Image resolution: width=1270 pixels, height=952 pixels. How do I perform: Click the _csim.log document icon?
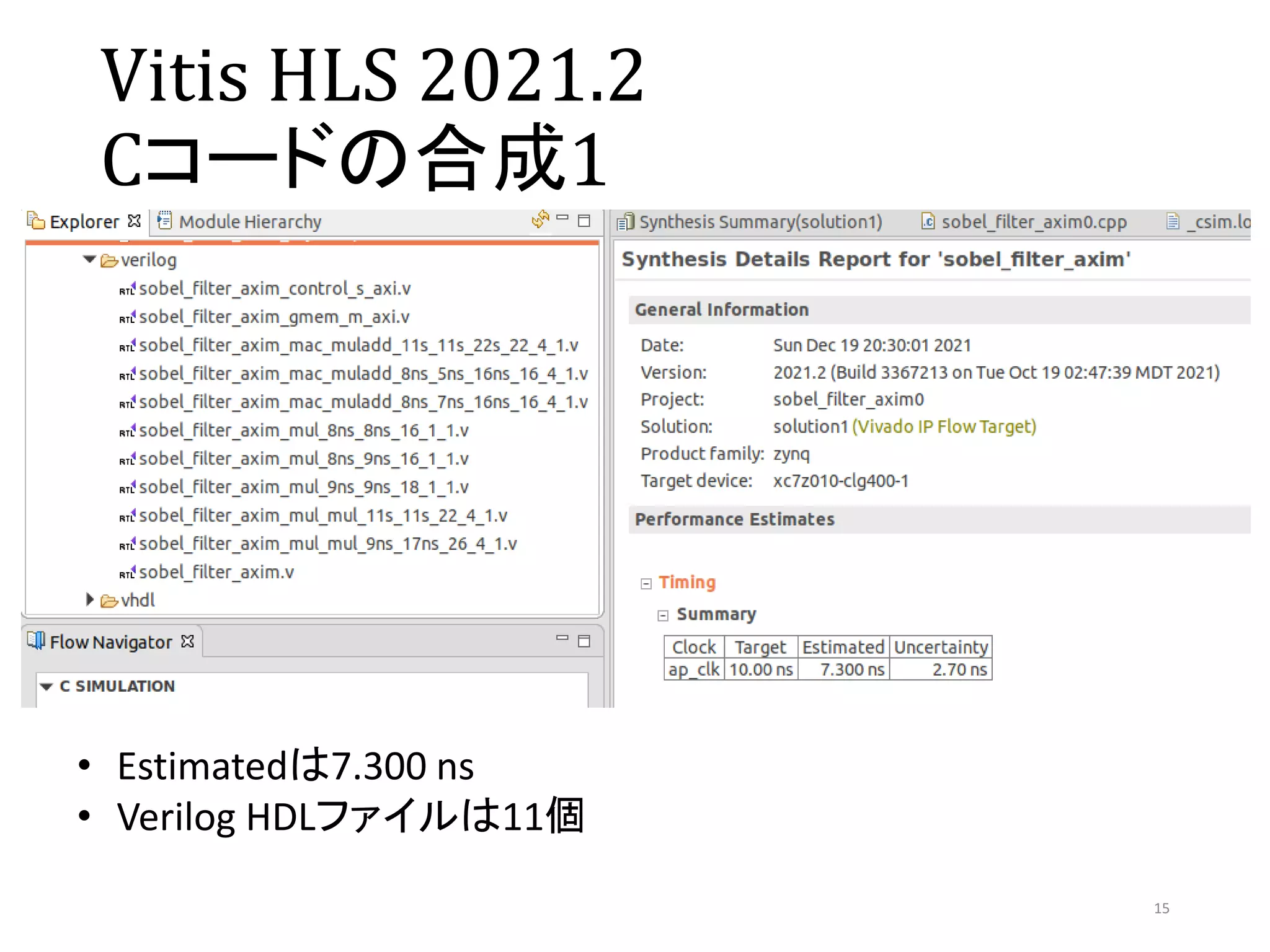click(1173, 221)
